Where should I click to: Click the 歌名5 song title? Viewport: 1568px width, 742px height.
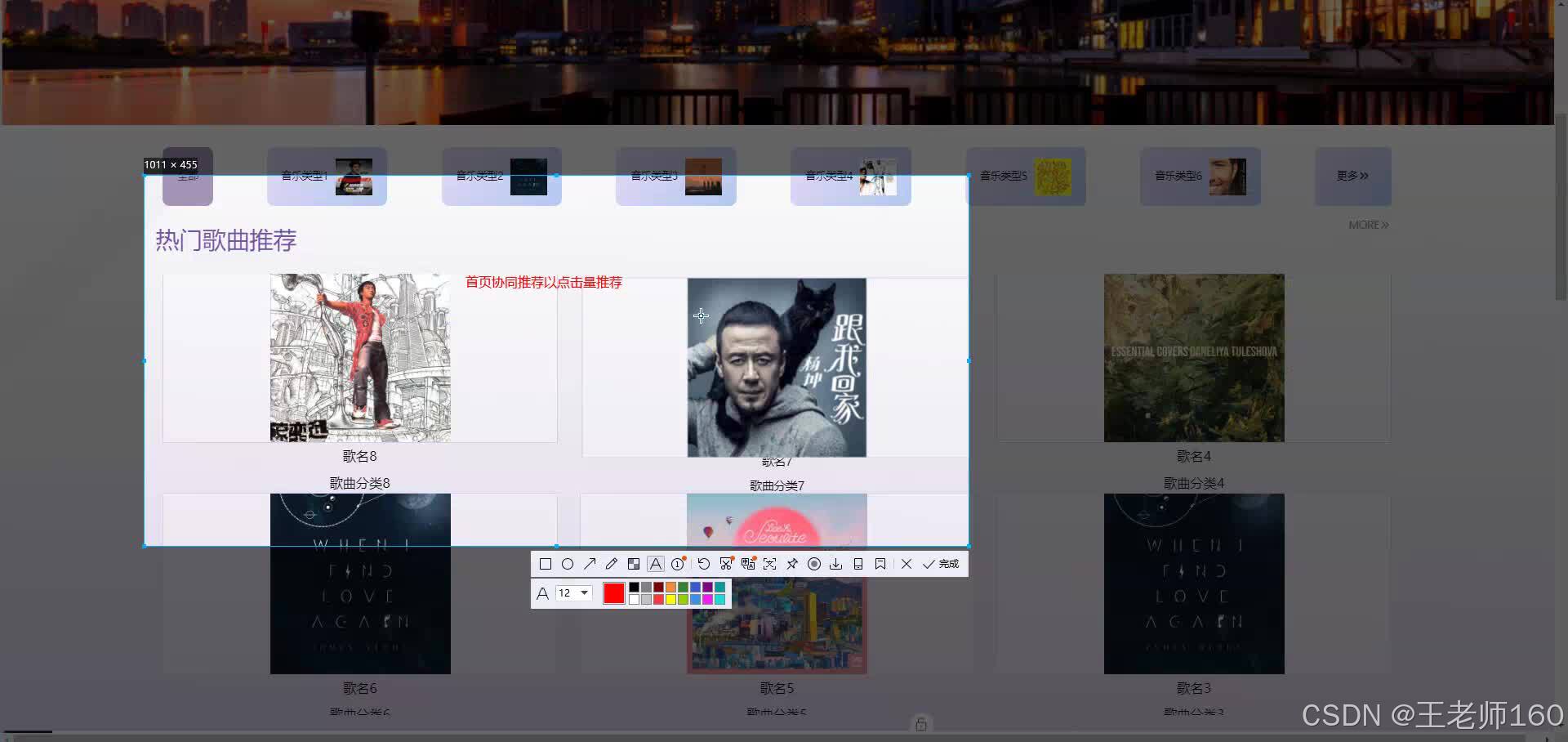(x=777, y=688)
